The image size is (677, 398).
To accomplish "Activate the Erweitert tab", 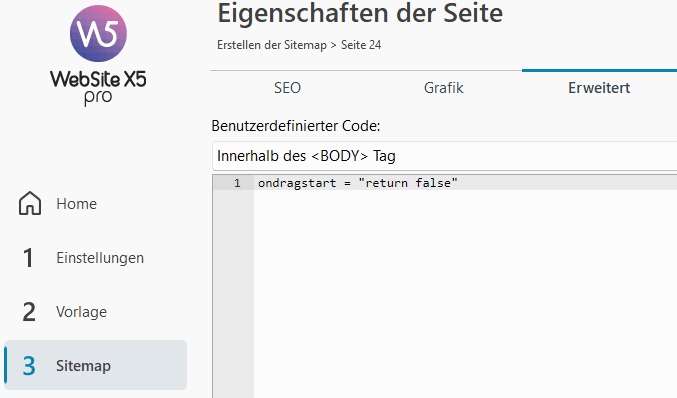I will coord(599,88).
